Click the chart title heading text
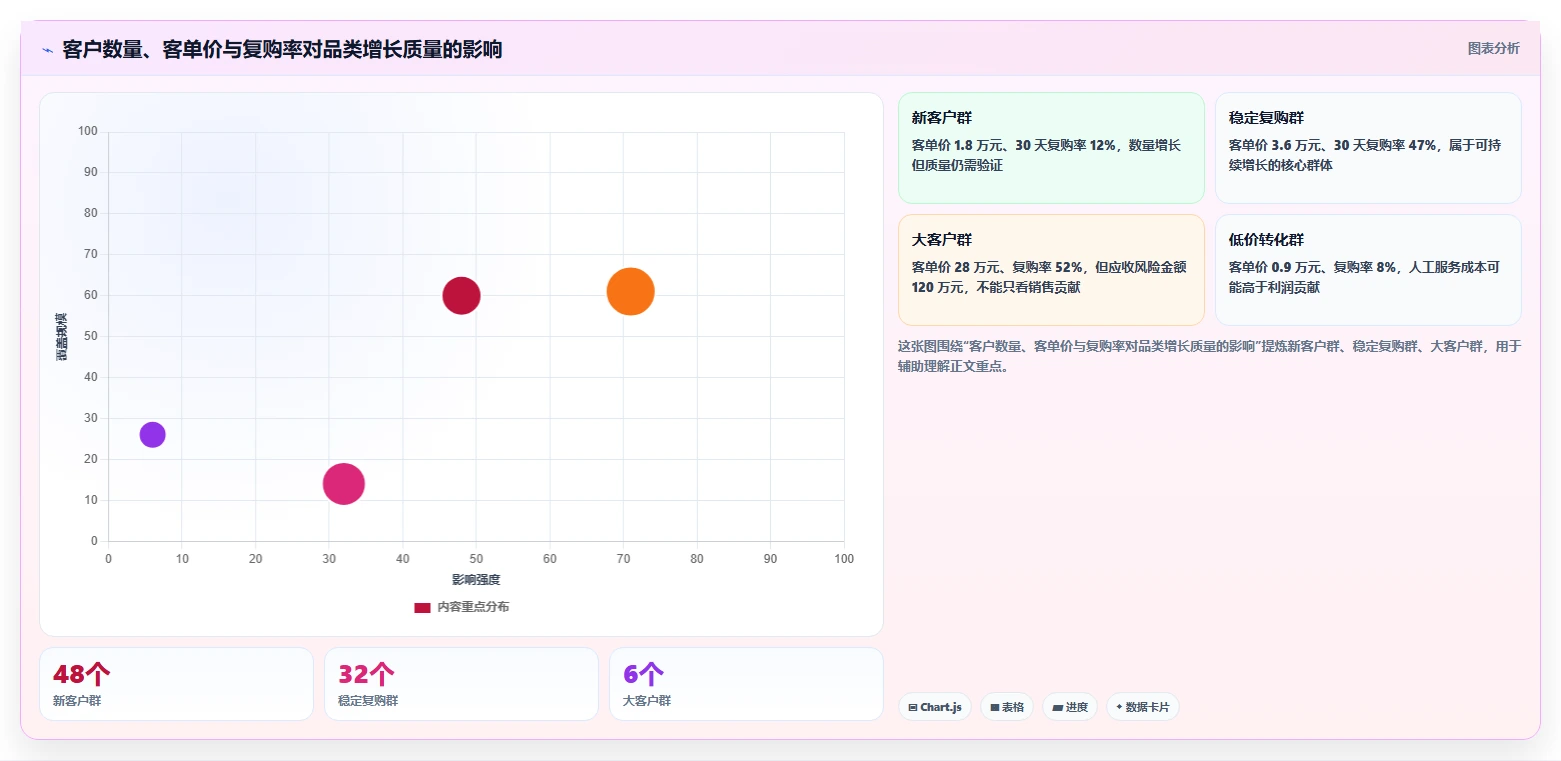 282,49
